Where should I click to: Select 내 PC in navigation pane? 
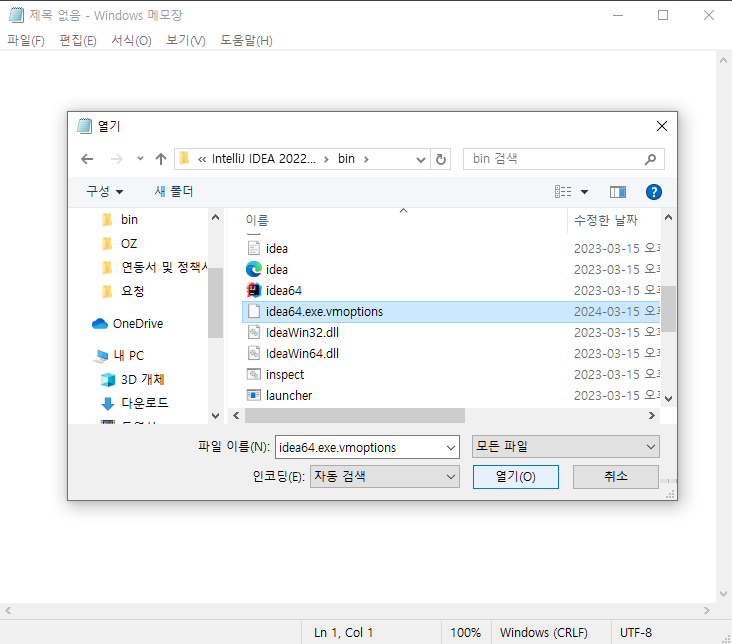point(128,356)
